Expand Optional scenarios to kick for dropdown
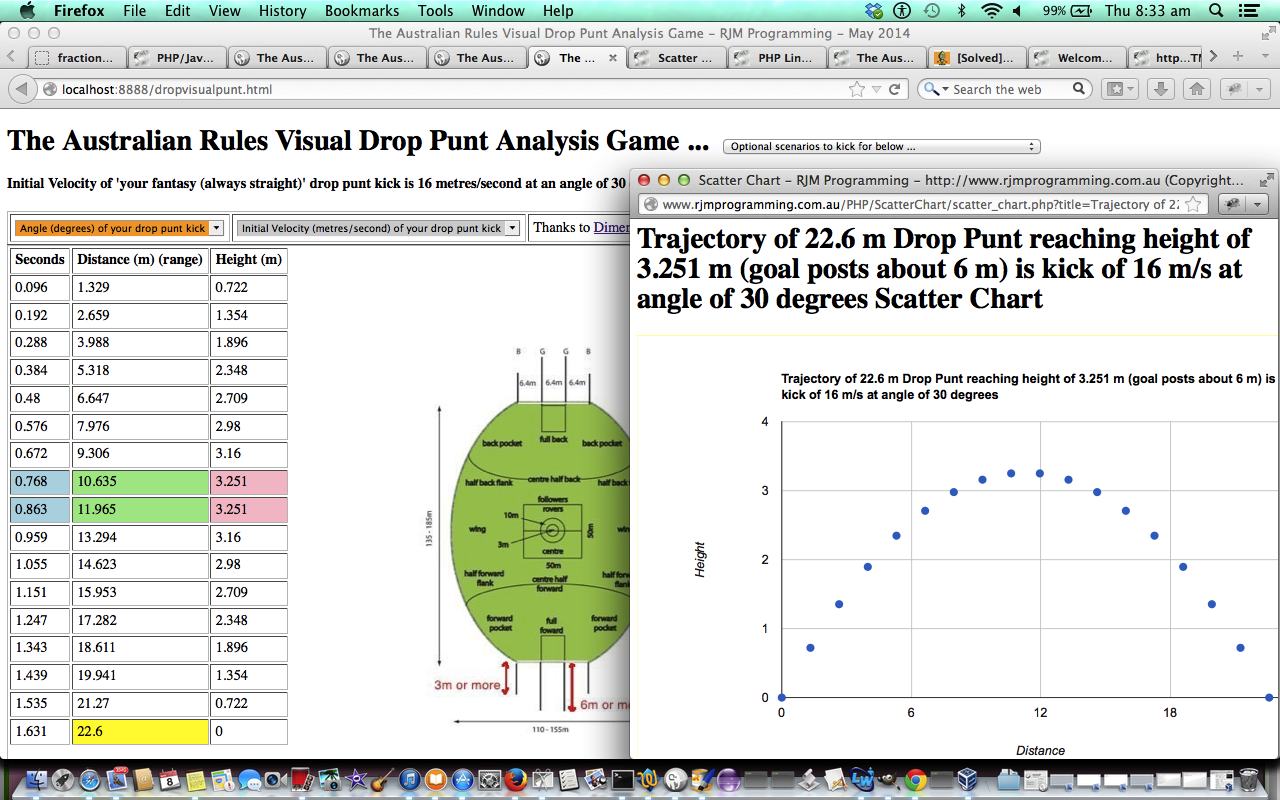This screenshot has height=800, width=1280. click(881, 146)
